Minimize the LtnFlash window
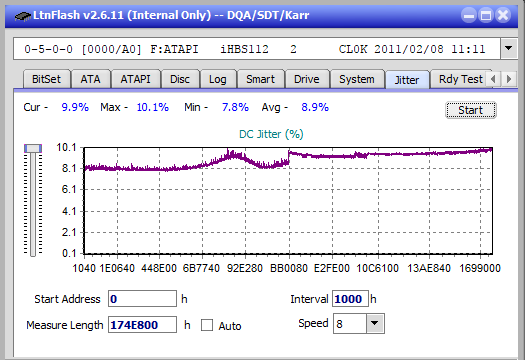Viewport: 525px width, 360px height. click(469, 15)
